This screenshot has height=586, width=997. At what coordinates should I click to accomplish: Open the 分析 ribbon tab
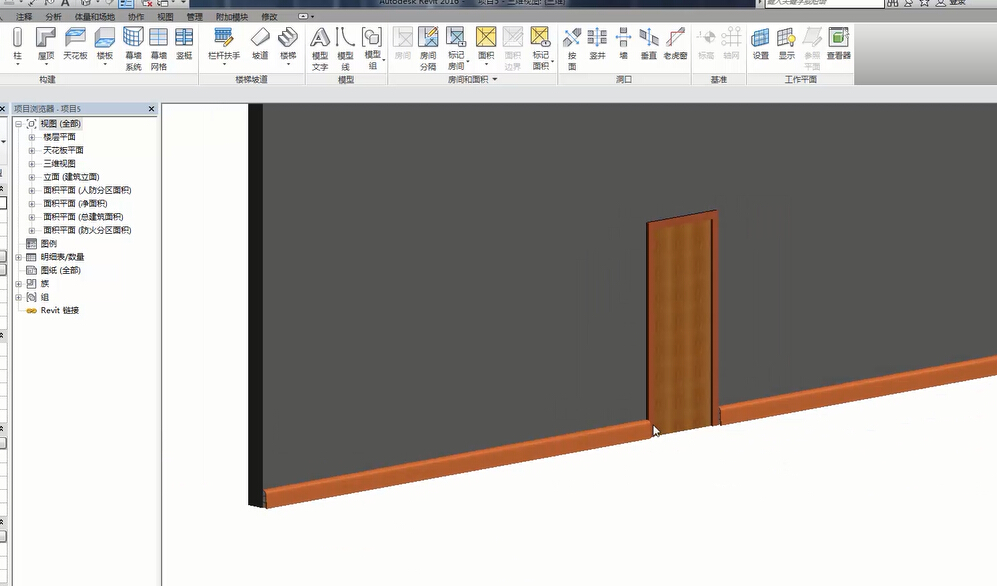pyautogui.click(x=54, y=17)
